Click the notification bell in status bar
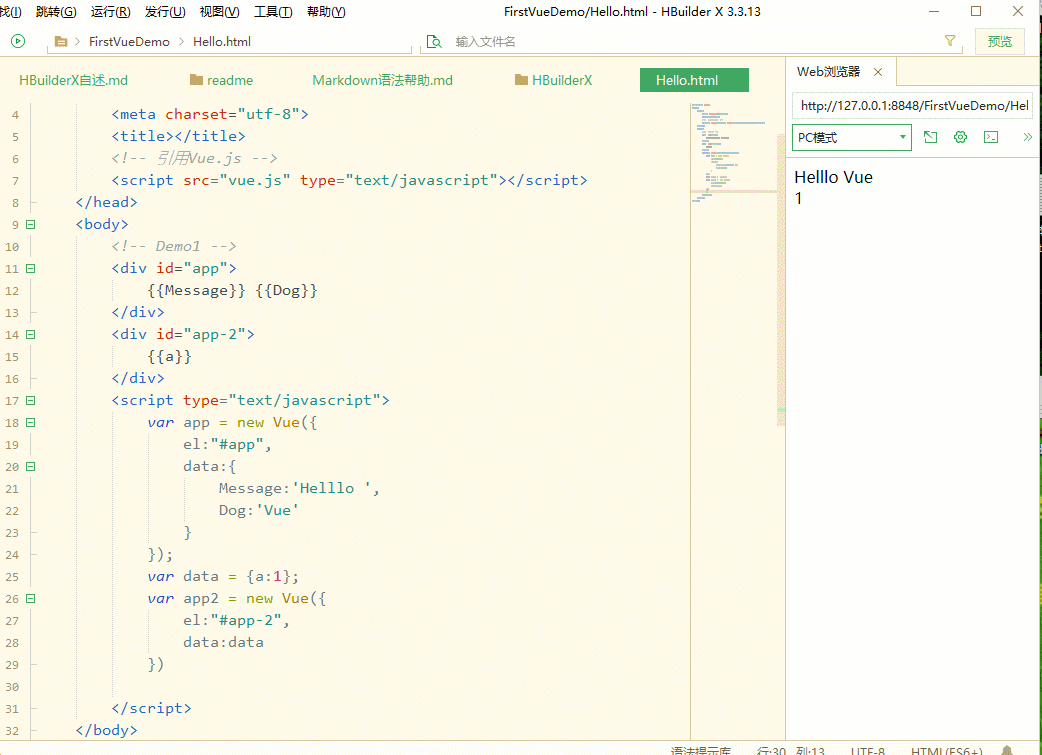 pos(1006,750)
